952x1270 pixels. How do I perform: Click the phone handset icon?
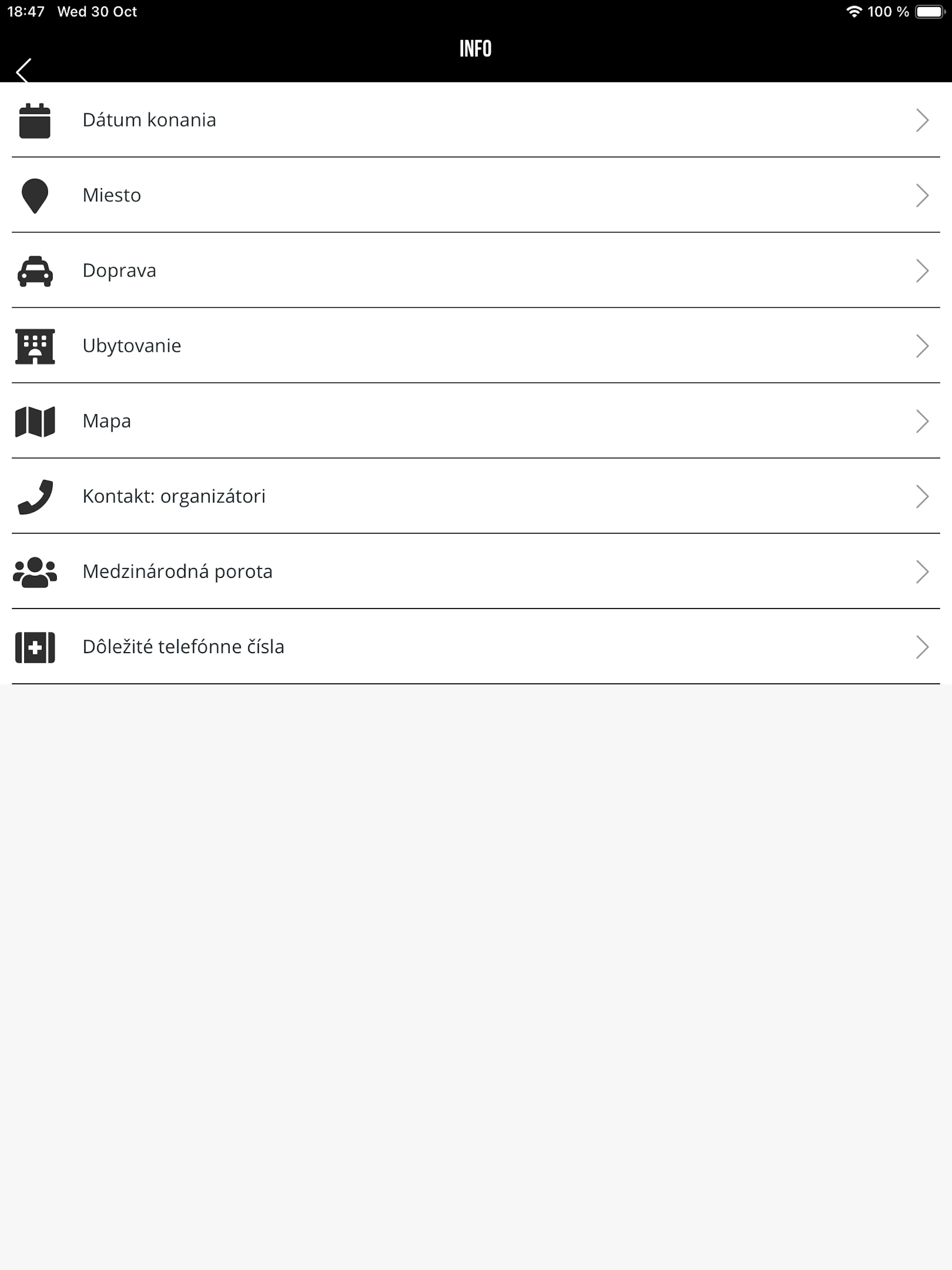click(x=35, y=496)
